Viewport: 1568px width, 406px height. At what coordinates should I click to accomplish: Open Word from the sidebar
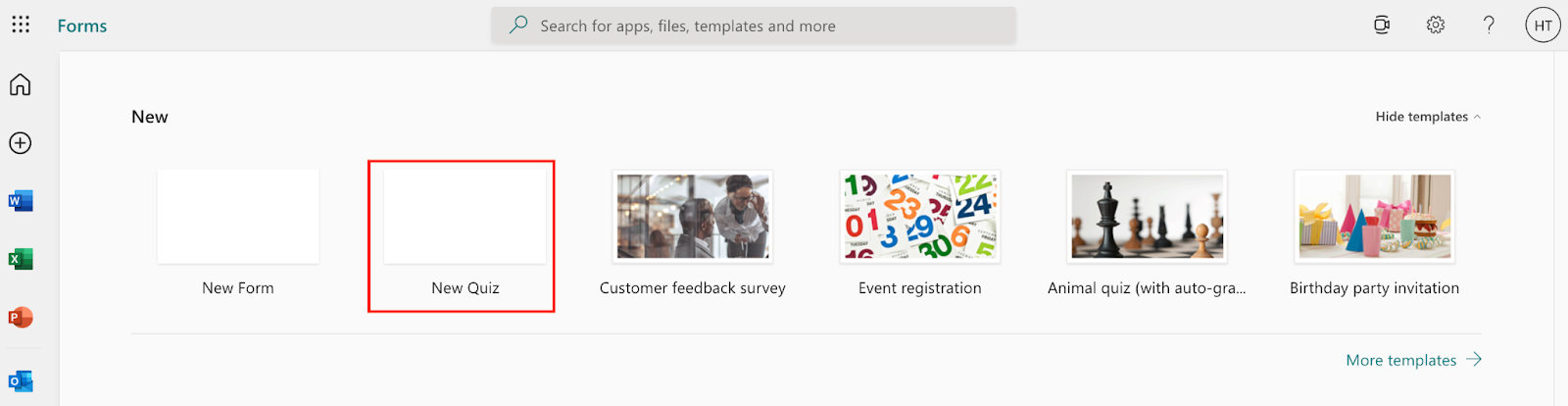coord(21,201)
